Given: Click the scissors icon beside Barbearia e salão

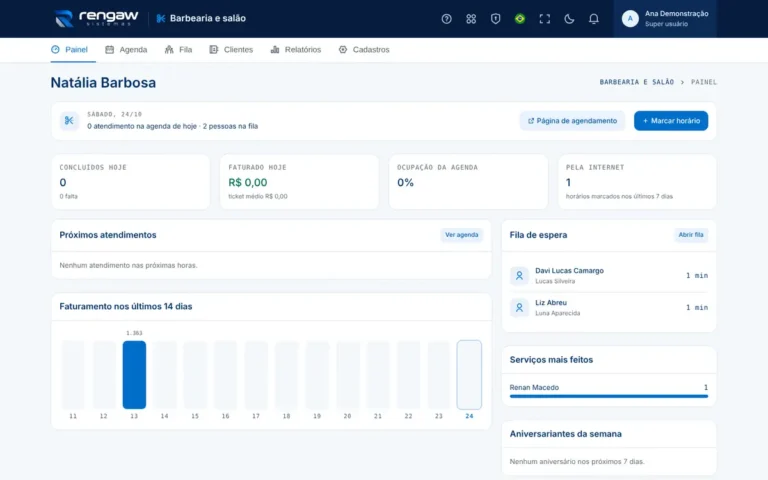Looking at the screenshot, I should point(161,19).
